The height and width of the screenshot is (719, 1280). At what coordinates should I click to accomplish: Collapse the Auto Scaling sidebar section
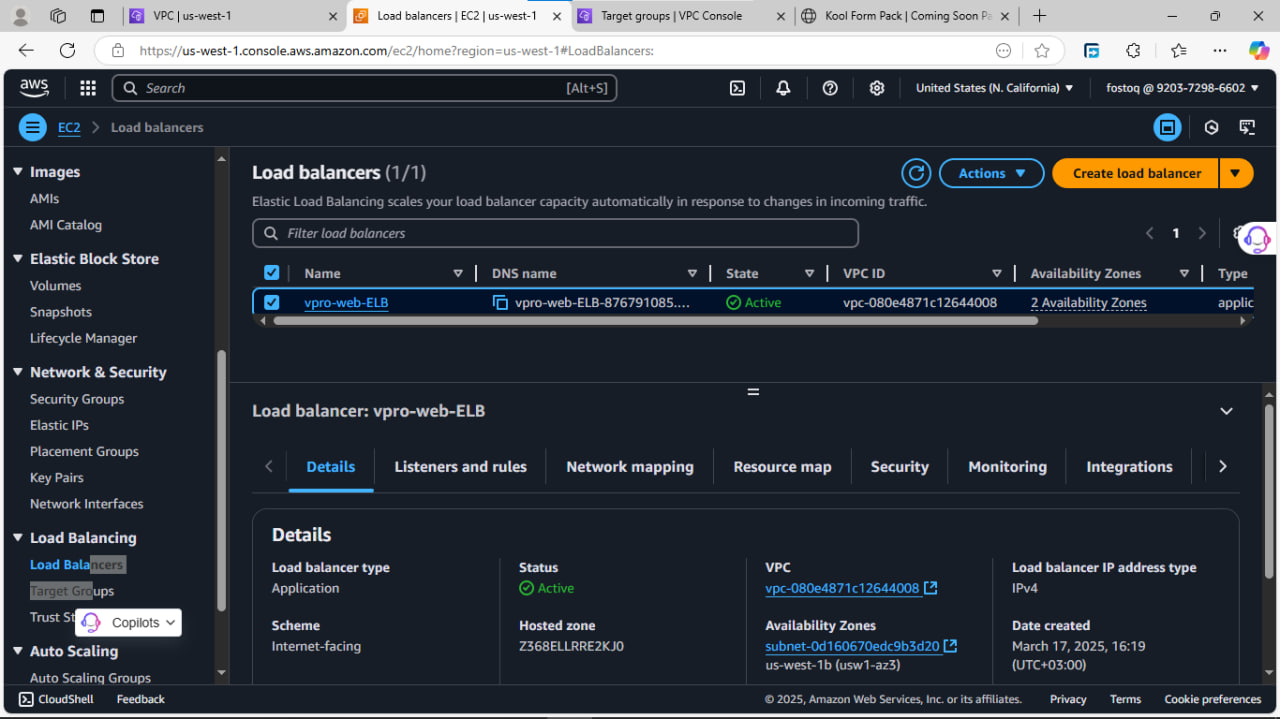(x=18, y=651)
